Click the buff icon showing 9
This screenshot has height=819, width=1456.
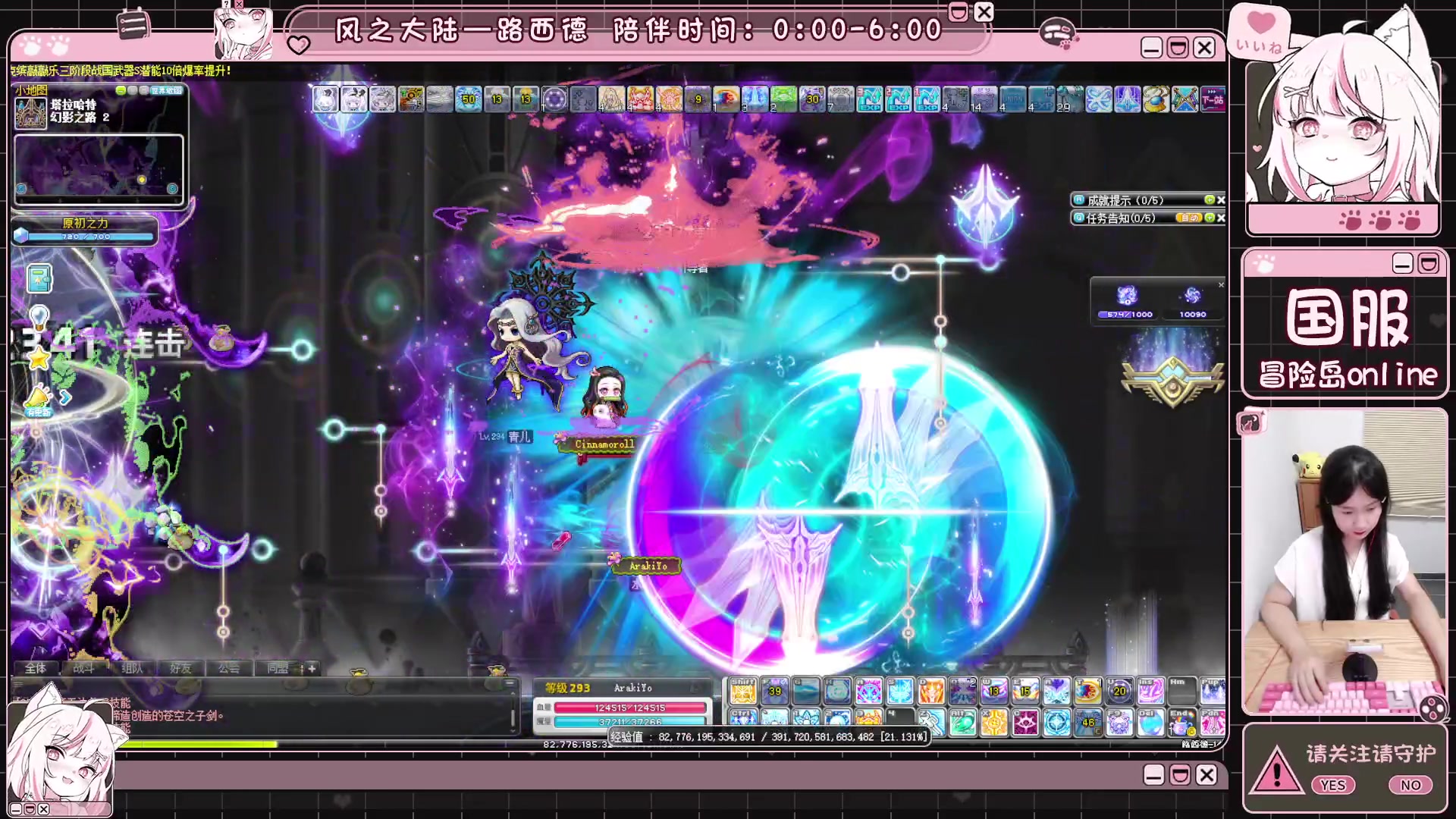[698, 99]
